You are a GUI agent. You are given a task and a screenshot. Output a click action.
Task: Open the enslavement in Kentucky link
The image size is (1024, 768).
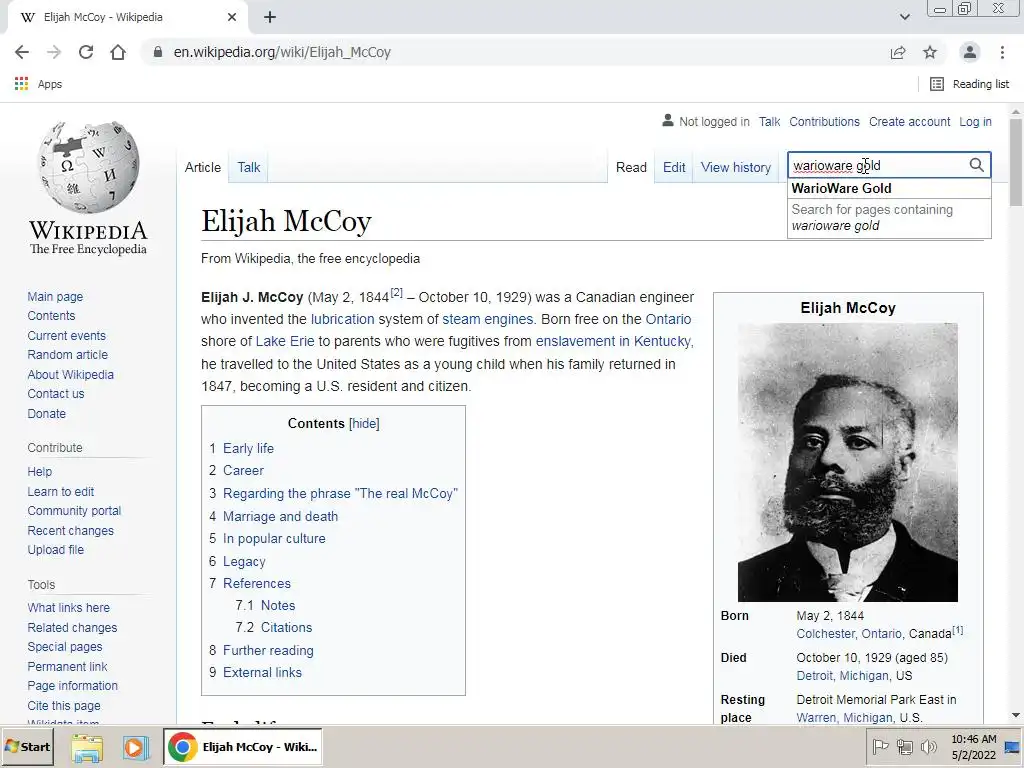613,341
